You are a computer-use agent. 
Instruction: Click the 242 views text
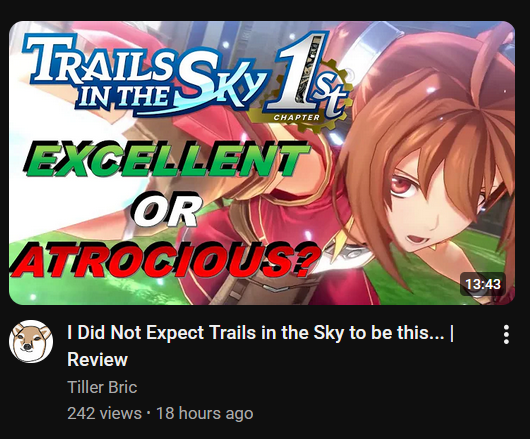point(104,413)
